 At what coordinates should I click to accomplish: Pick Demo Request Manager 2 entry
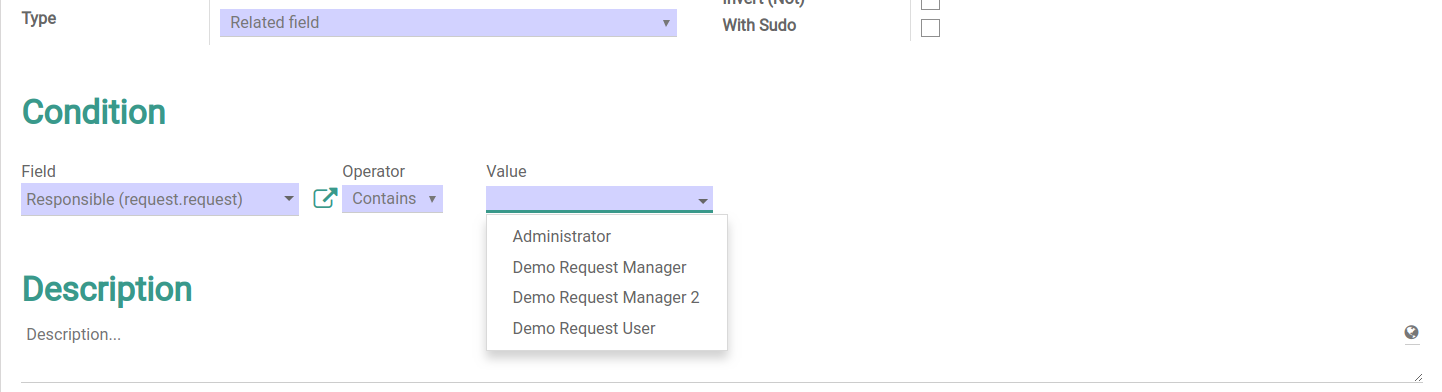(x=606, y=298)
